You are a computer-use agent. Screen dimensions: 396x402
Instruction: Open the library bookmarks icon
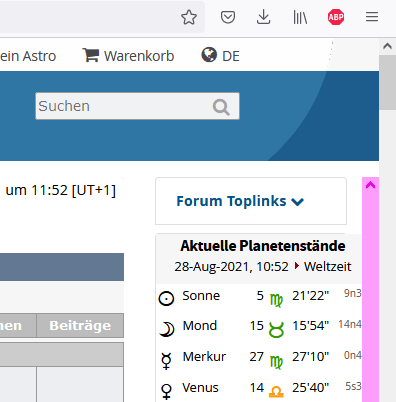tap(300, 17)
